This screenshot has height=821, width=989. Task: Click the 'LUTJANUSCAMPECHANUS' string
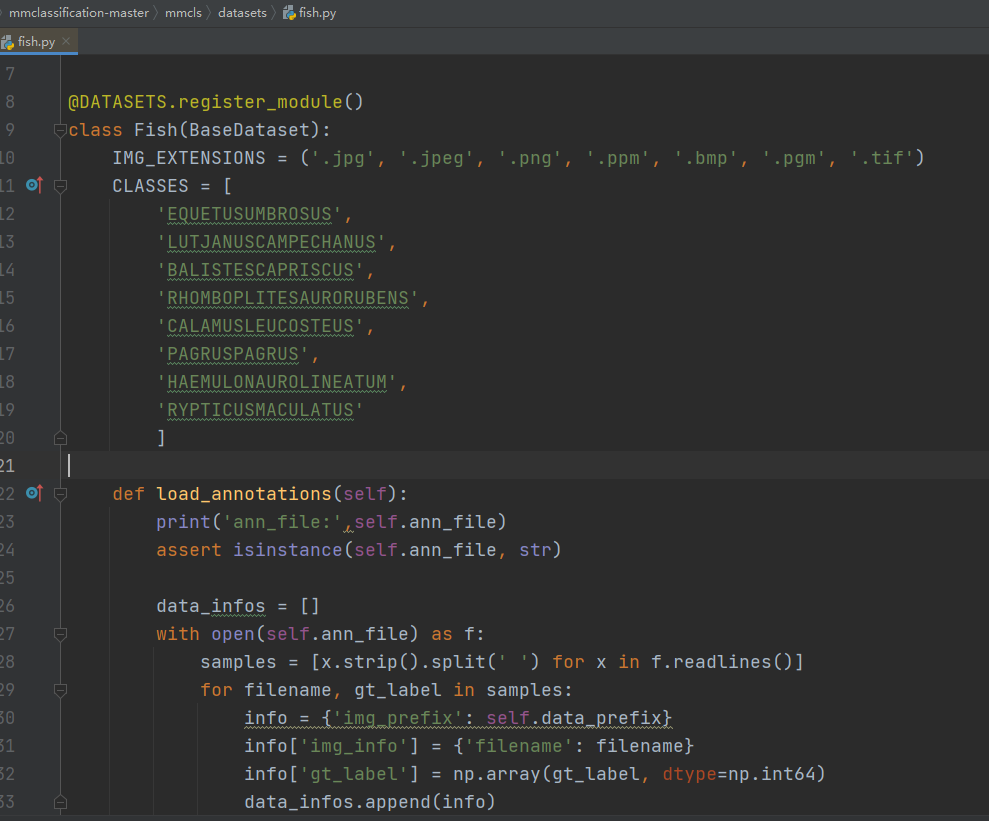(272, 242)
